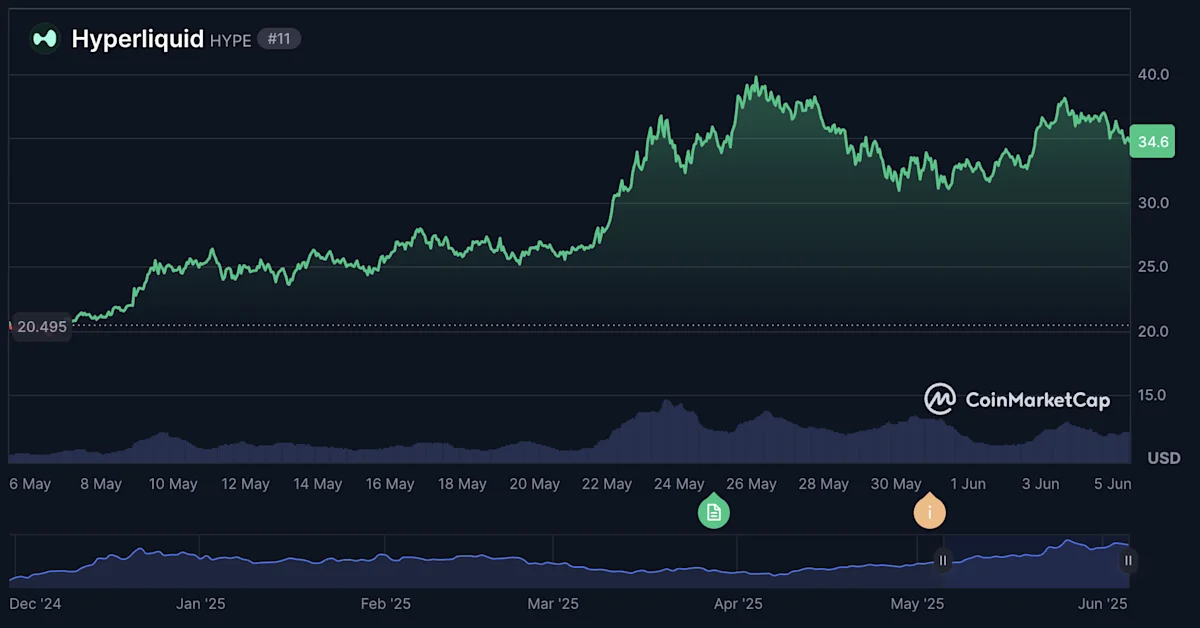
Task: Click Feb '25 on the range navigator
Action: coord(386,604)
